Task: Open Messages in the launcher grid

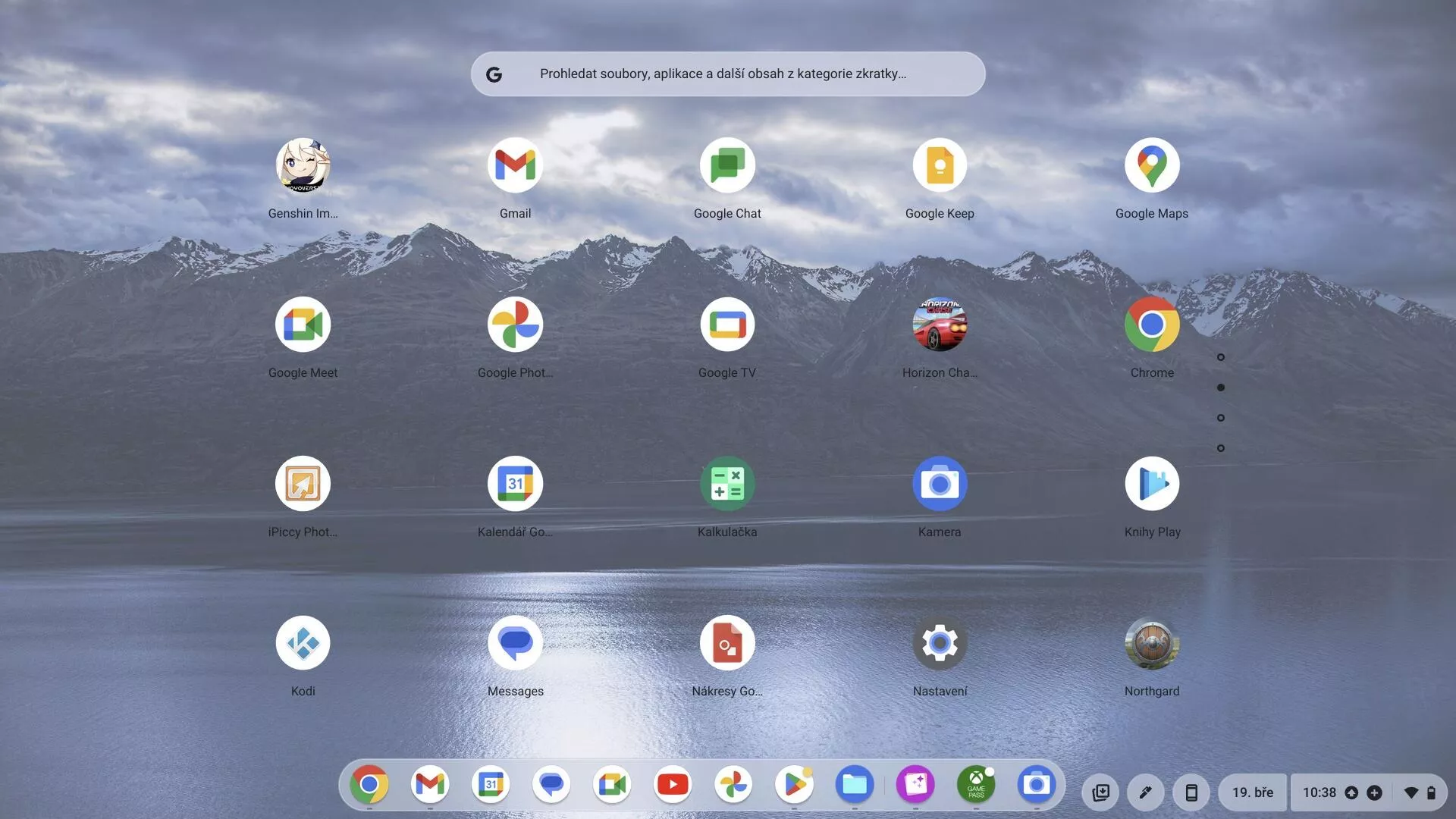Action: coord(515,643)
